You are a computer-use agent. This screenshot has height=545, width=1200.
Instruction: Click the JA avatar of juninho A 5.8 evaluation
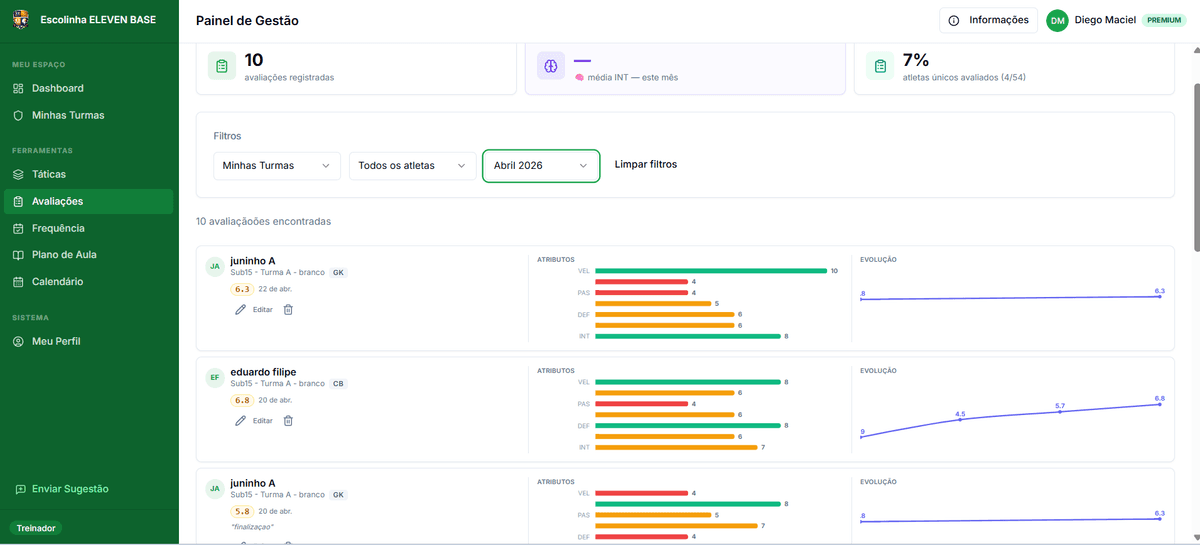[x=214, y=489]
